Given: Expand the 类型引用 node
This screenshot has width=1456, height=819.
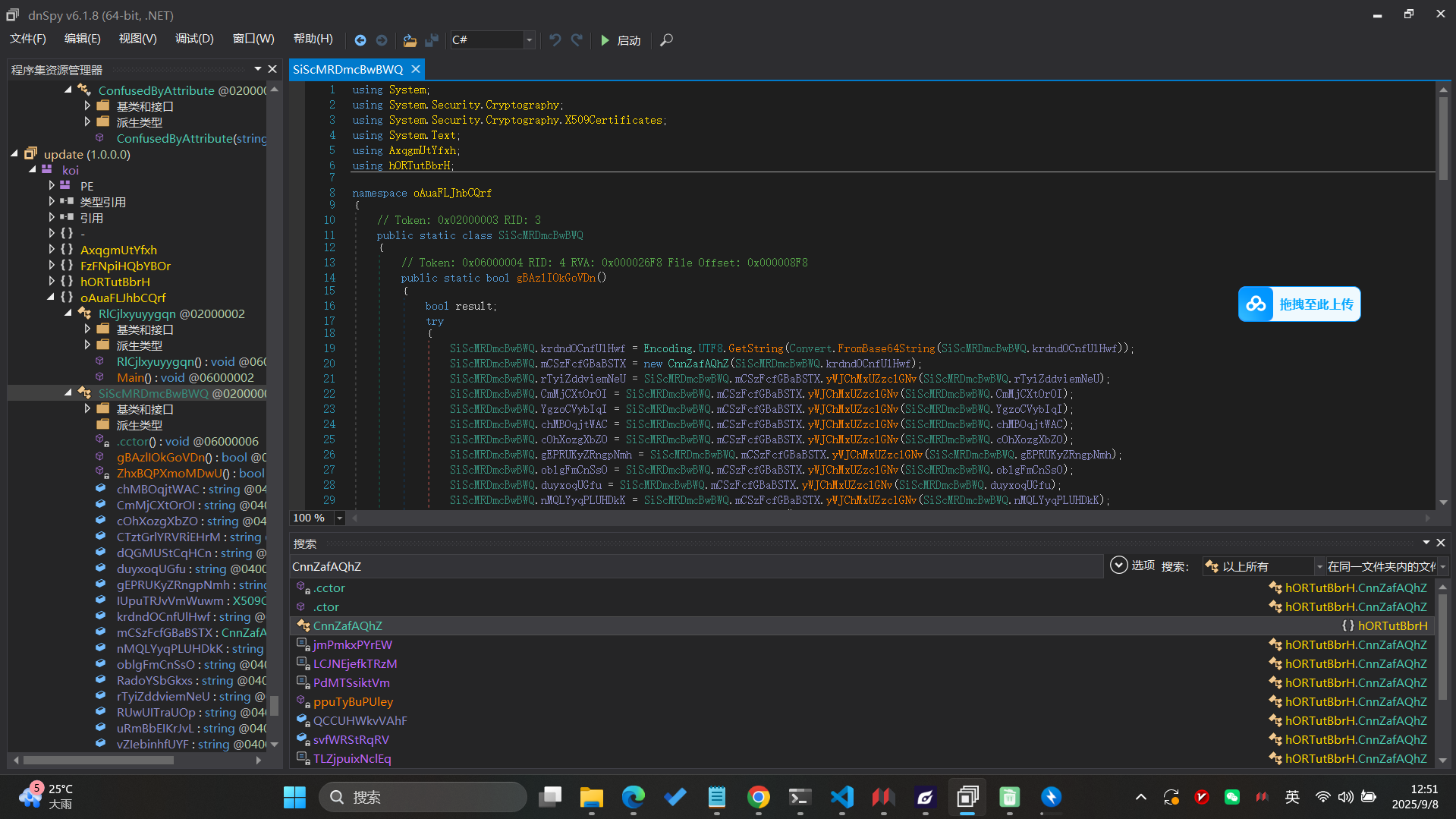Looking at the screenshot, I should point(51,202).
